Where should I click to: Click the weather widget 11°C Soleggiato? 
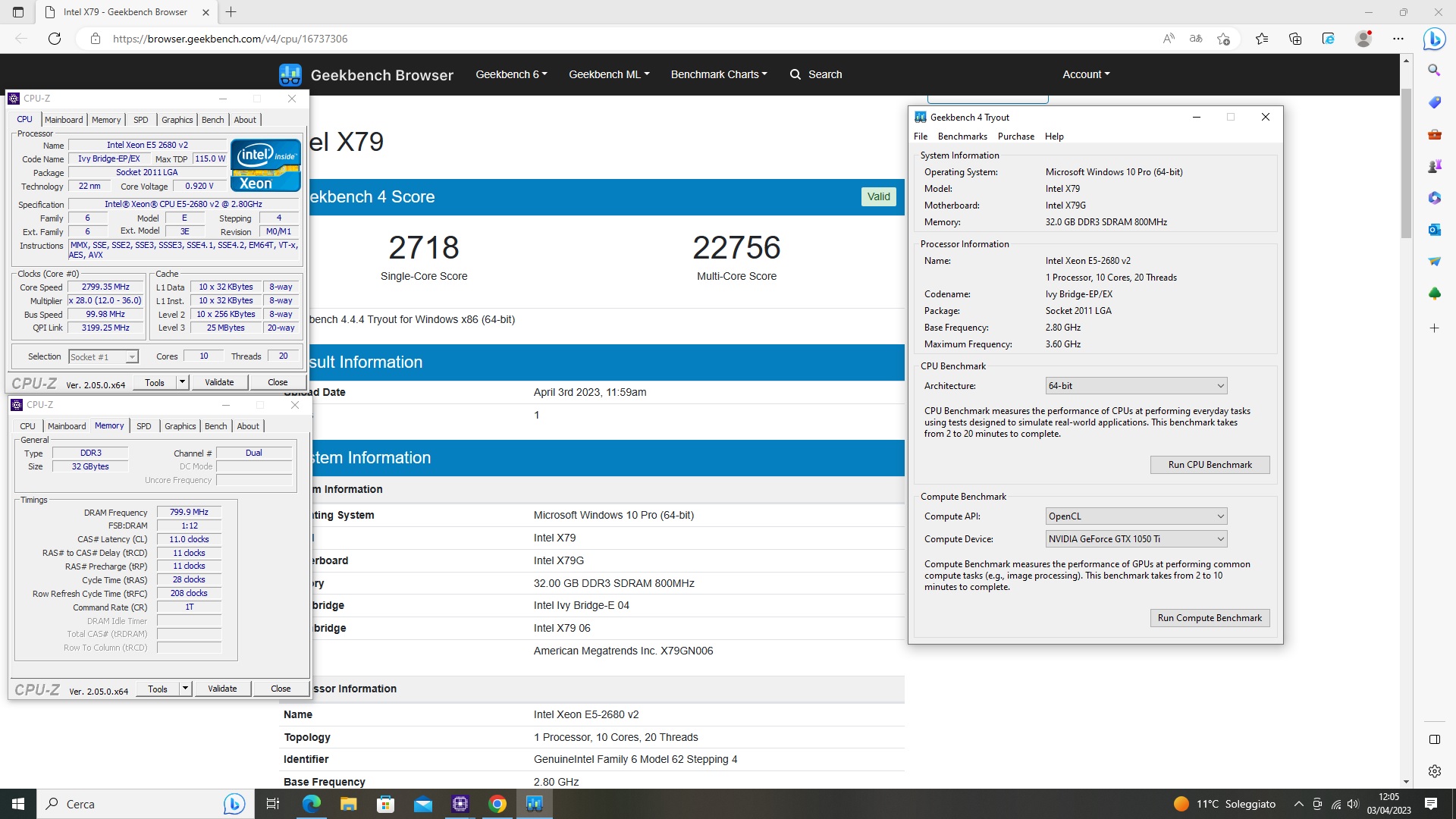tap(1225, 804)
